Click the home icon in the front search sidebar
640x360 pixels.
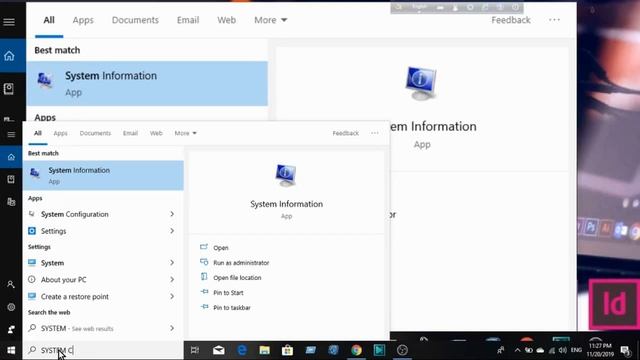(x=11, y=157)
